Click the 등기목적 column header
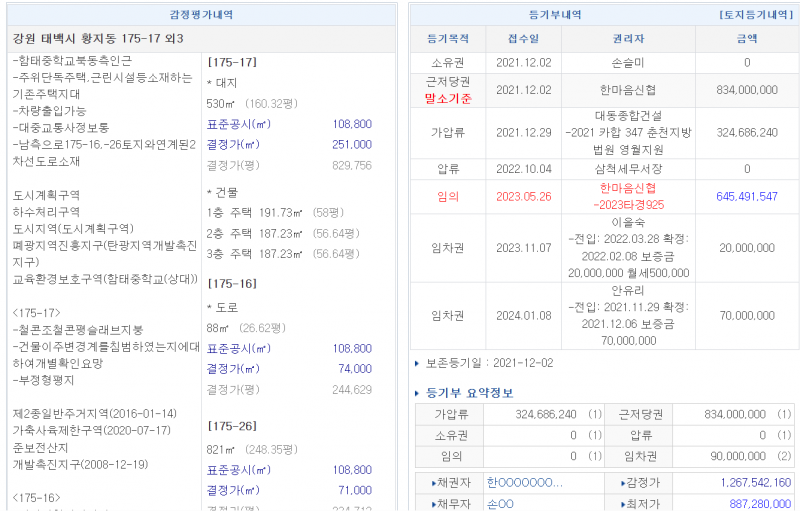This screenshot has width=800, height=511. pyautogui.click(x=447, y=38)
